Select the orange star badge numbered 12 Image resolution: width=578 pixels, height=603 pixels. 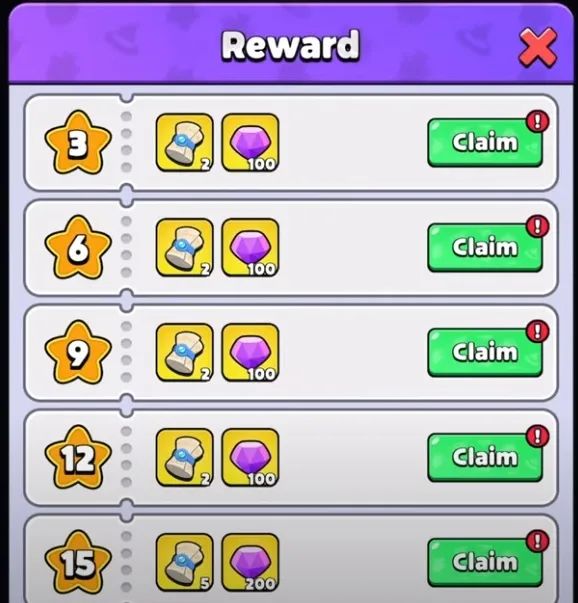(78, 458)
